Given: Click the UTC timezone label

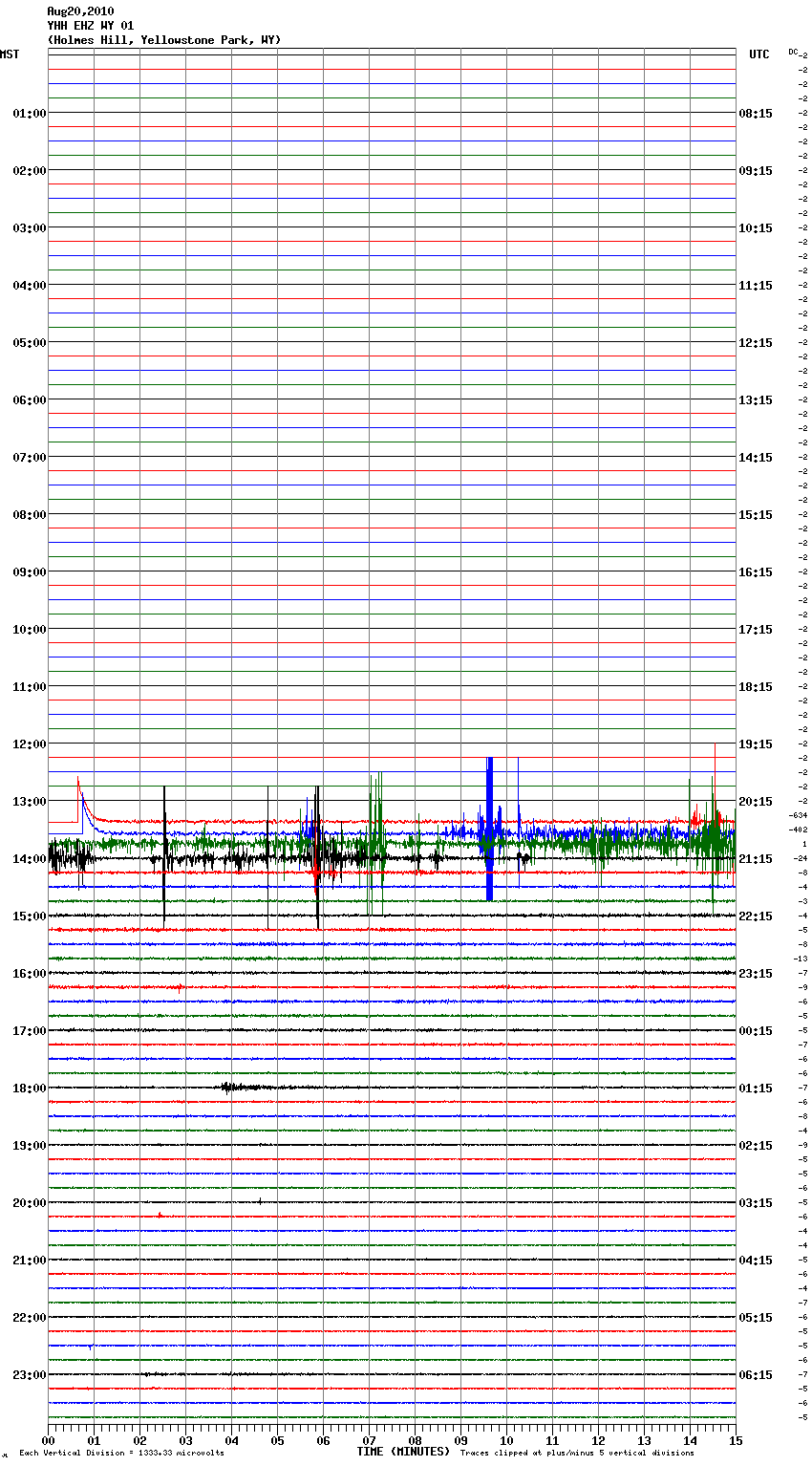Looking at the screenshot, I should 759,54.
